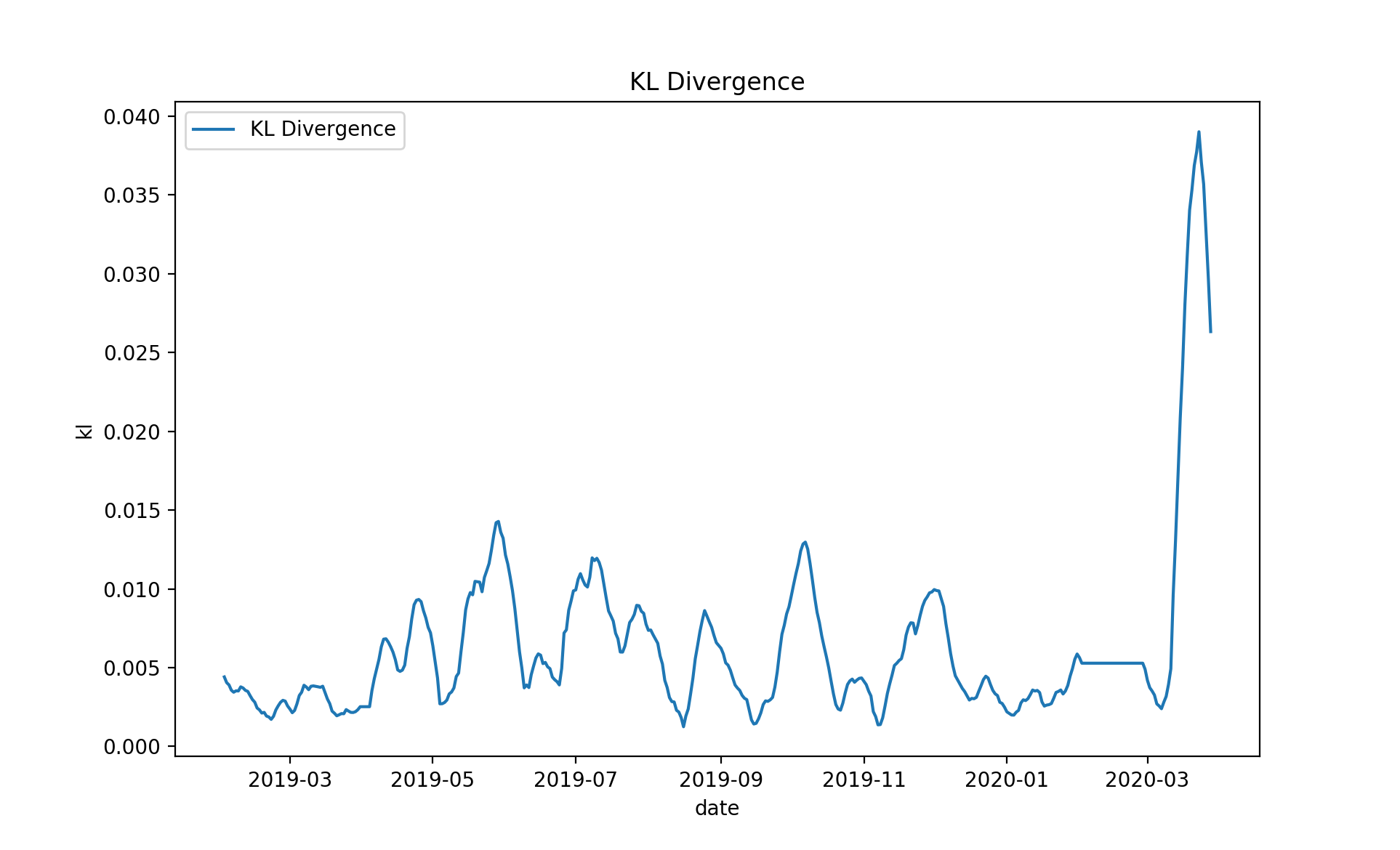This screenshot has width=1400, height=850.
Task: Click the KL Divergence chart title
Action: click(x=717, y=81)
